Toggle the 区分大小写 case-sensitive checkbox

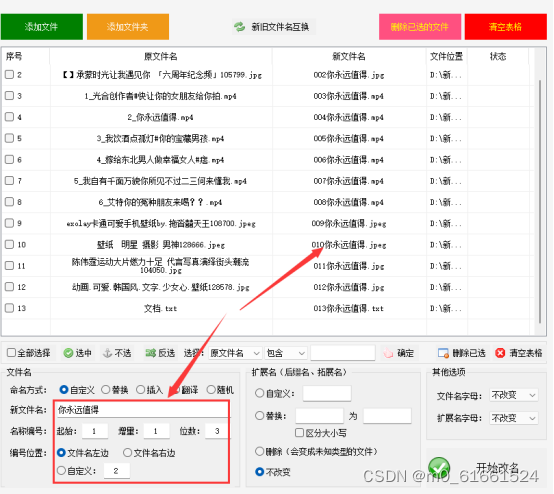tap(299, 433)
